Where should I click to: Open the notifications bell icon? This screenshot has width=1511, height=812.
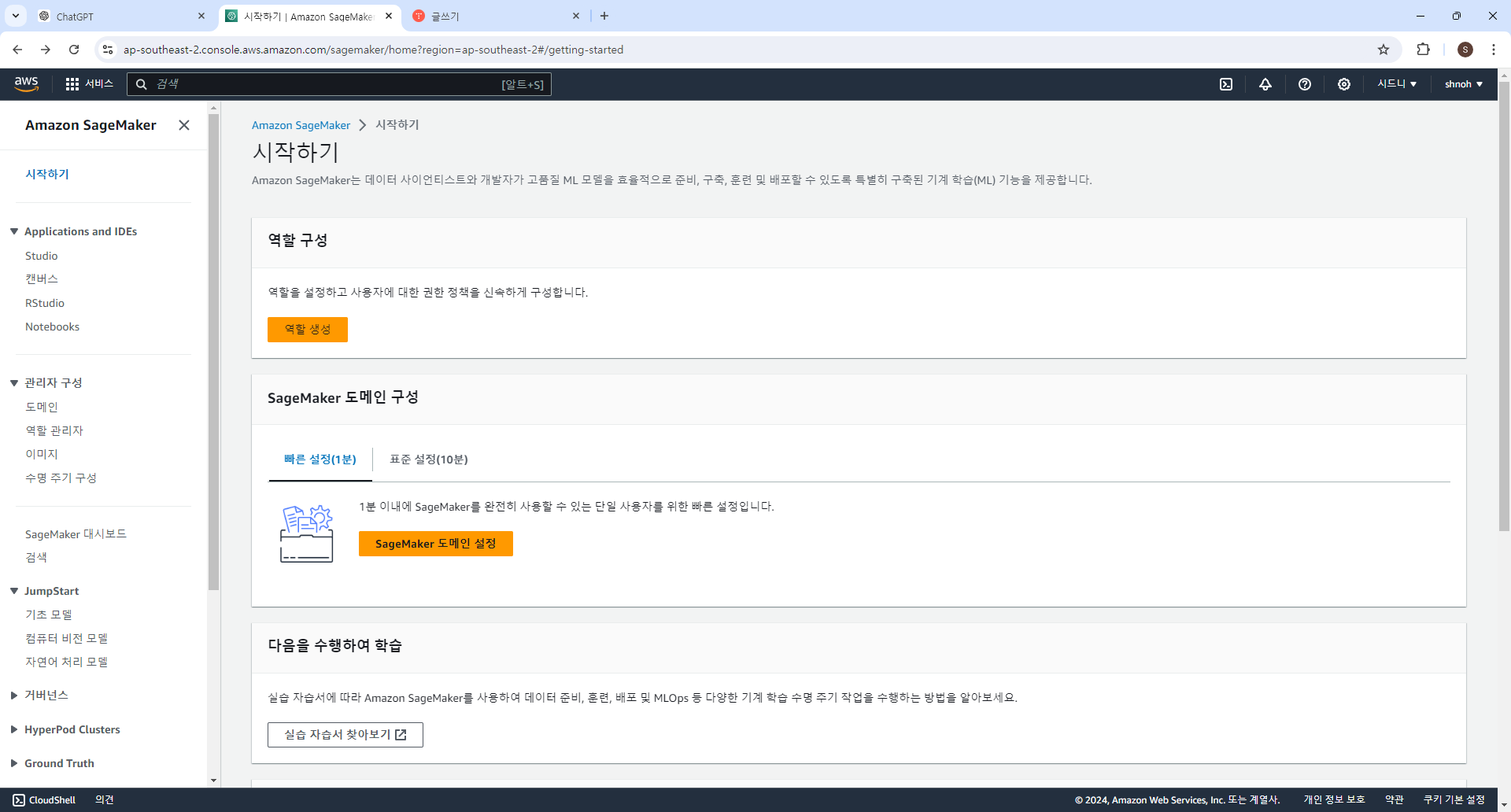coord(1265,84)
